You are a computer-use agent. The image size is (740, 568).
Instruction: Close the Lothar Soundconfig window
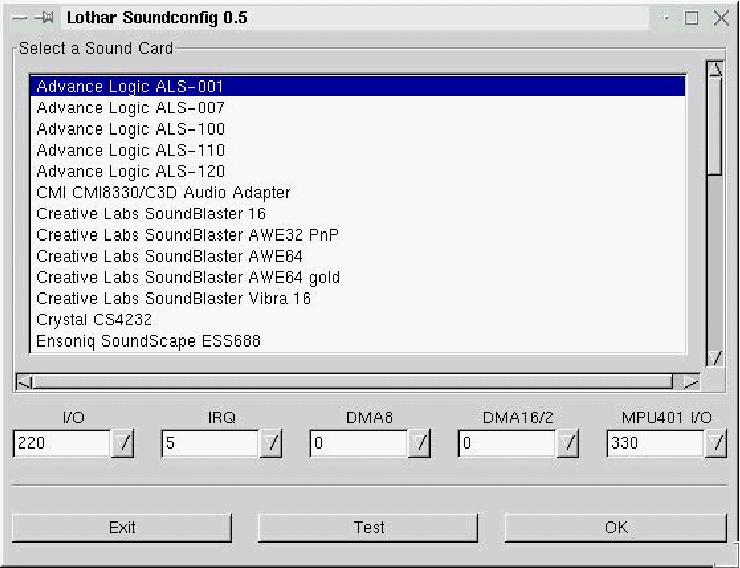(721, 18)
